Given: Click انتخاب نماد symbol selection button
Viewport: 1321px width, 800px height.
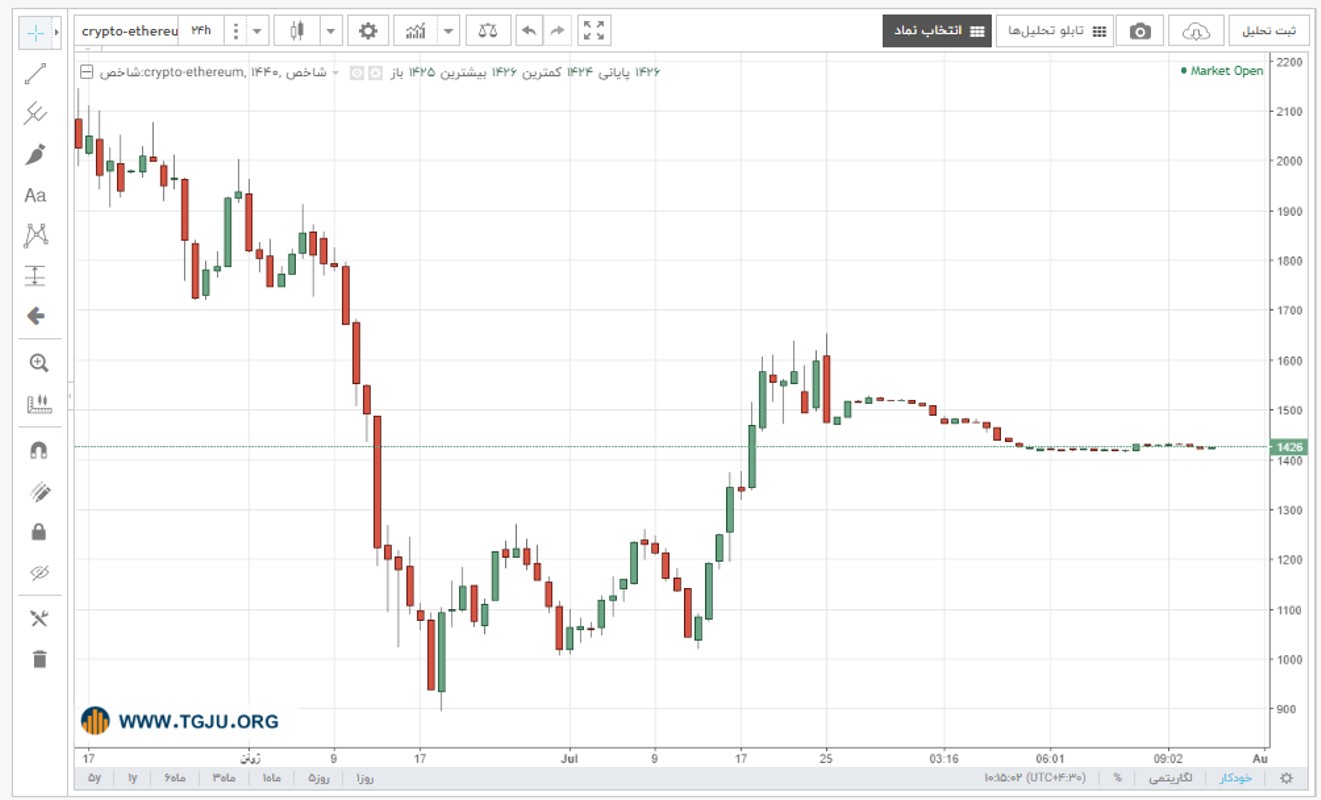Looking at the screenshot, I should click(936, 31).
